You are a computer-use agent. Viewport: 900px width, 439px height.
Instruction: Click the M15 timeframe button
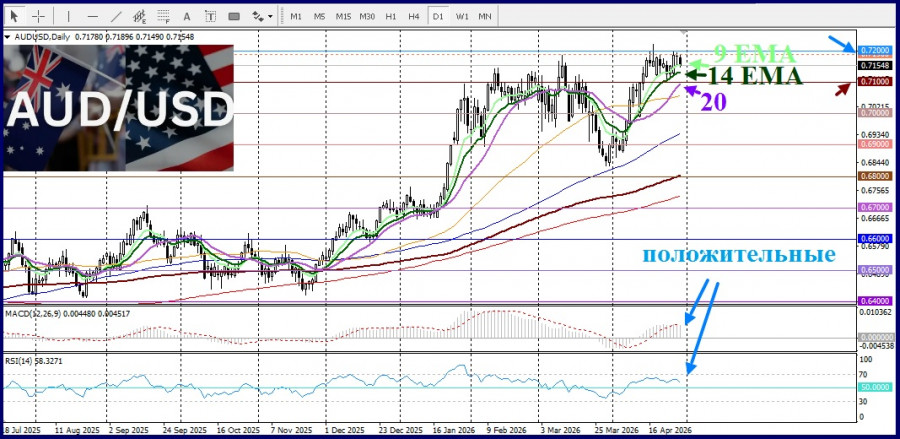coord(343,16)
